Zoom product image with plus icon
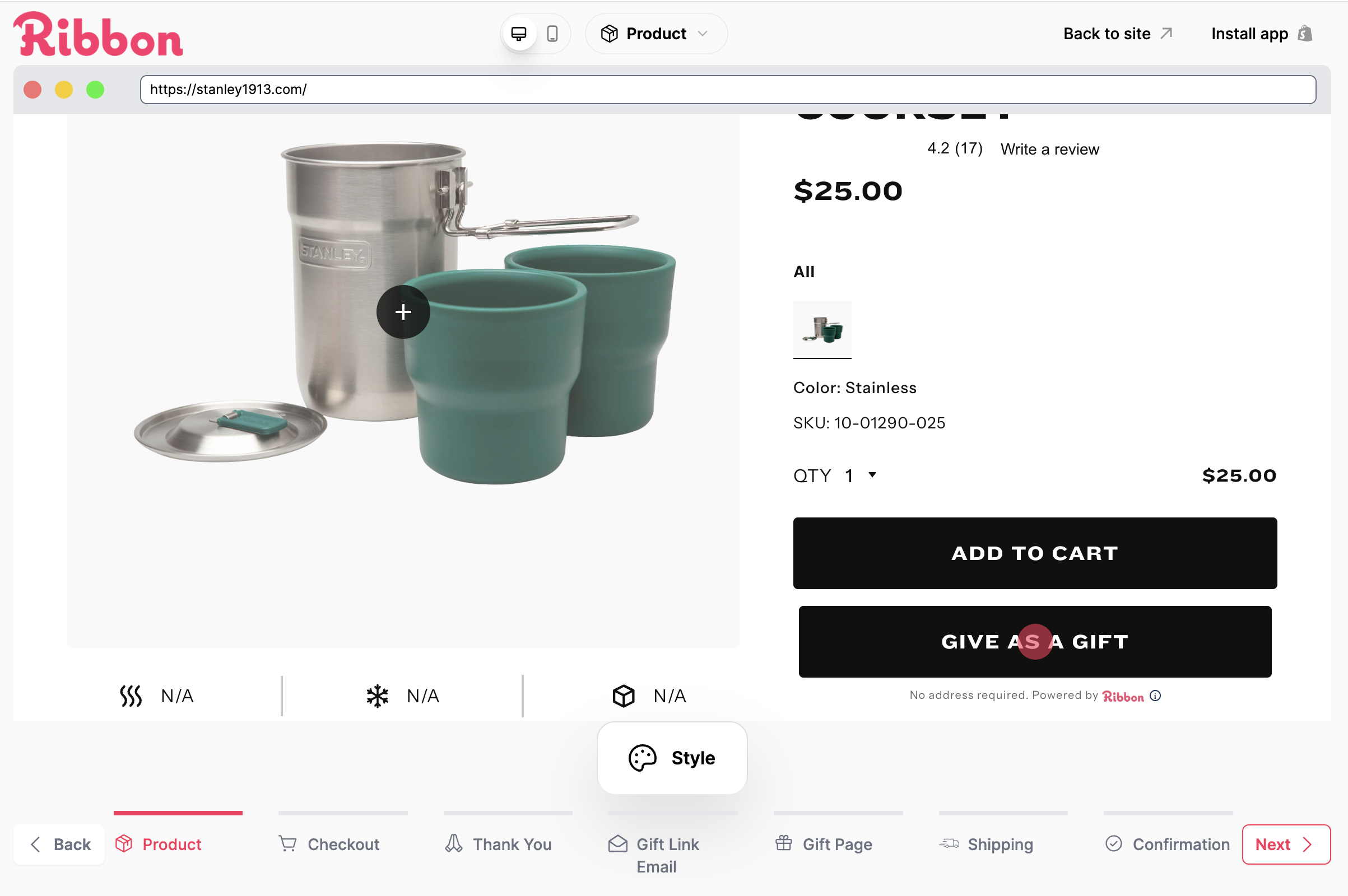1348x896 pixels. 403,312
